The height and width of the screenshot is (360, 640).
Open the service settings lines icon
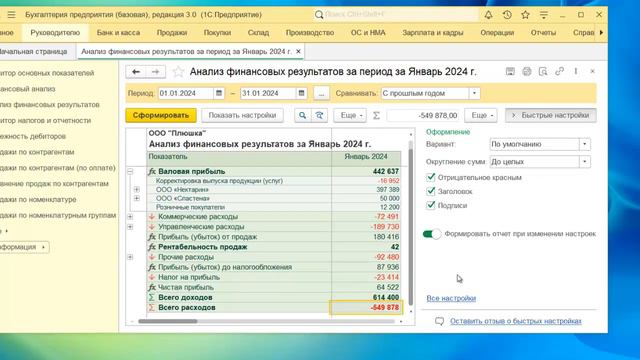[544, 15]
